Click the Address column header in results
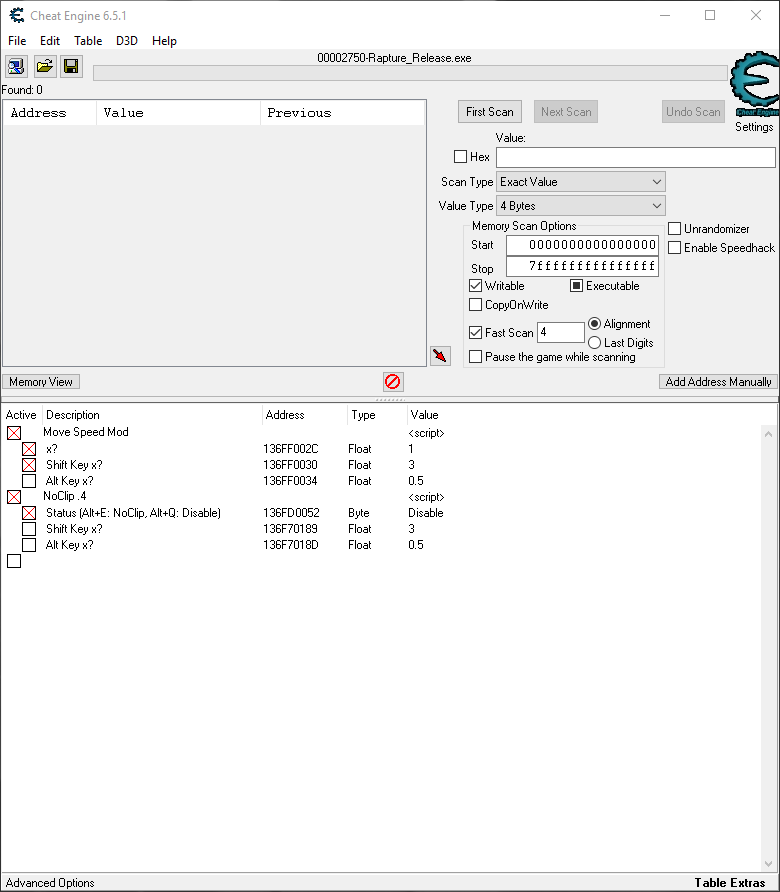The height and width of the screenshot is (892, 780). [50, 113]
